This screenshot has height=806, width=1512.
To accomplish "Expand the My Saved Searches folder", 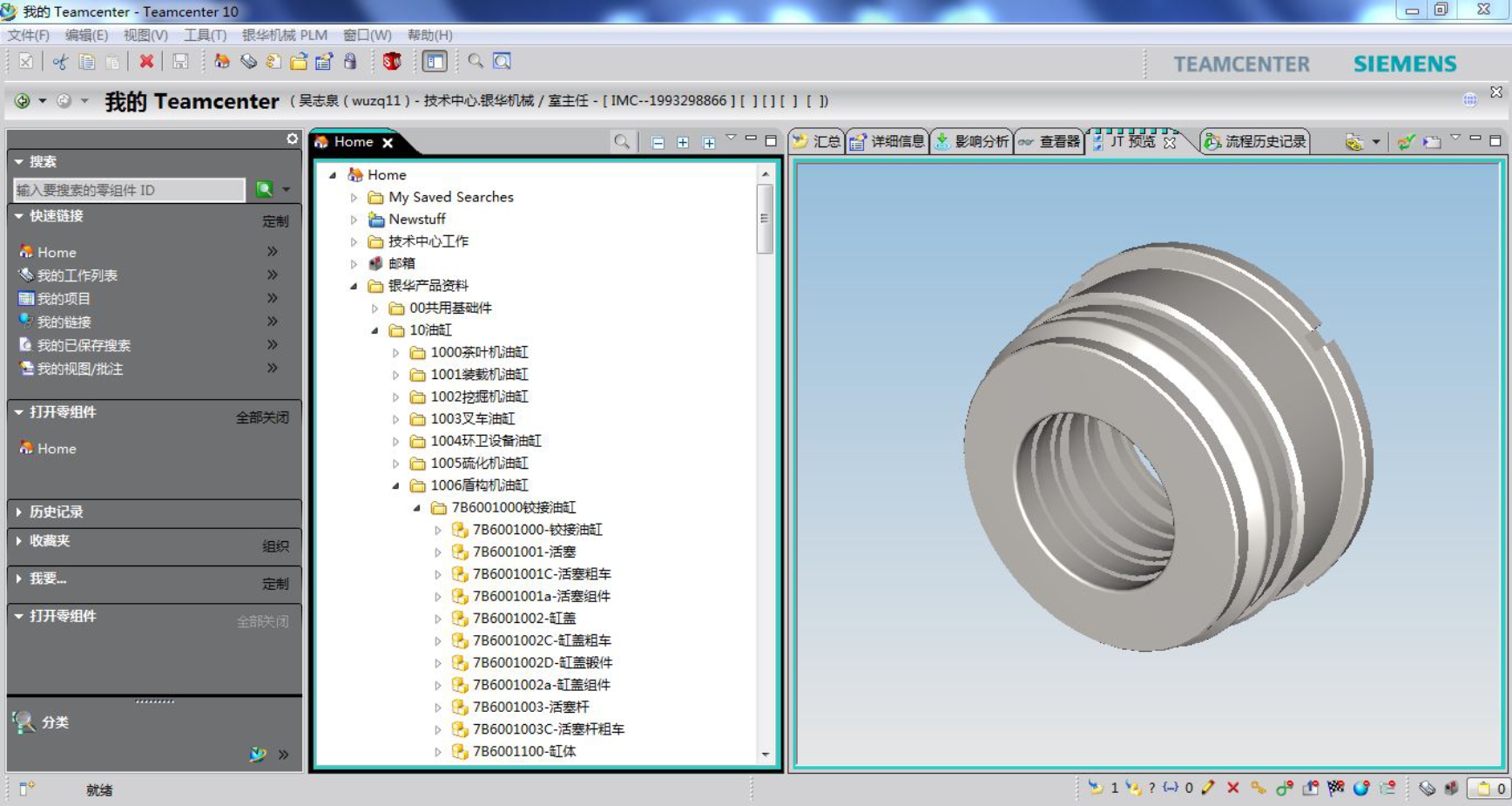I will click(354, 198).
